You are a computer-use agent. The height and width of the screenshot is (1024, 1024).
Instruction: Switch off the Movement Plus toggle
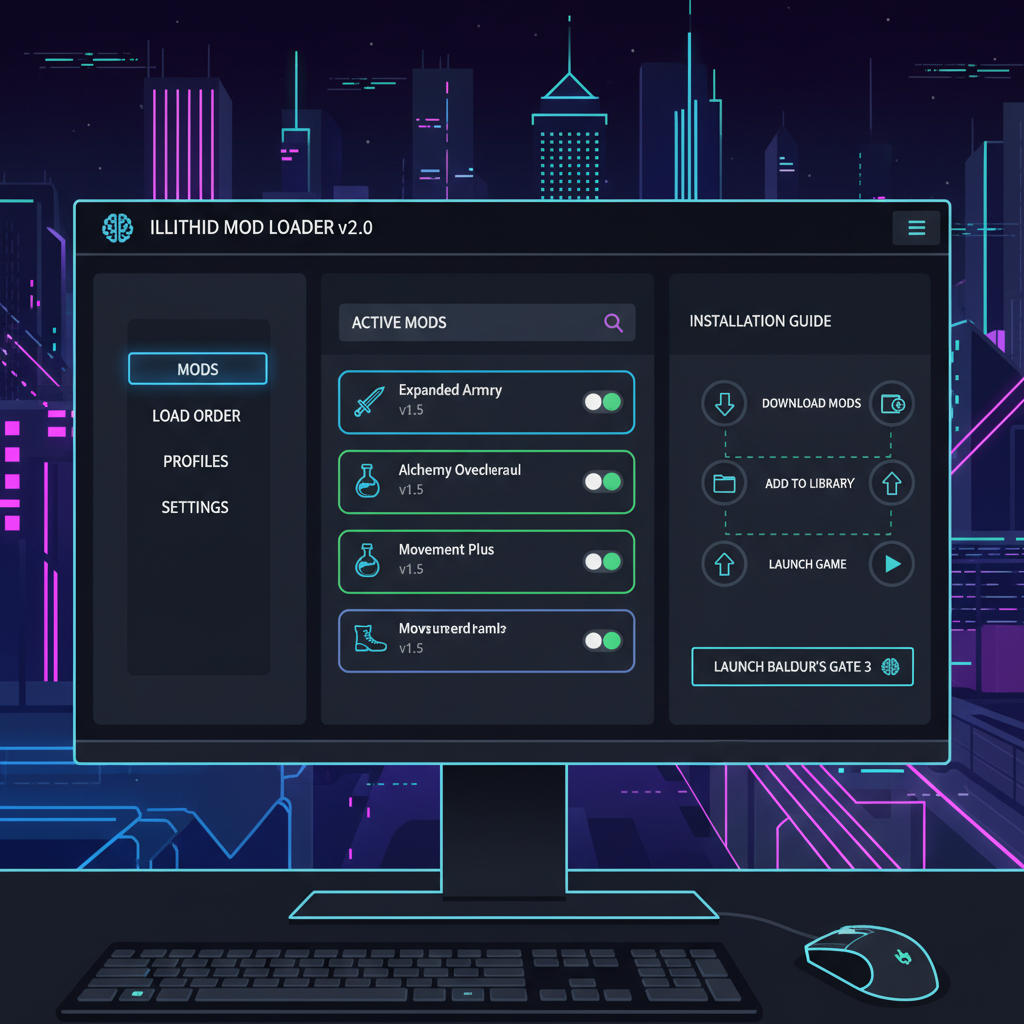pyautogui.click(x=603, y=561)
